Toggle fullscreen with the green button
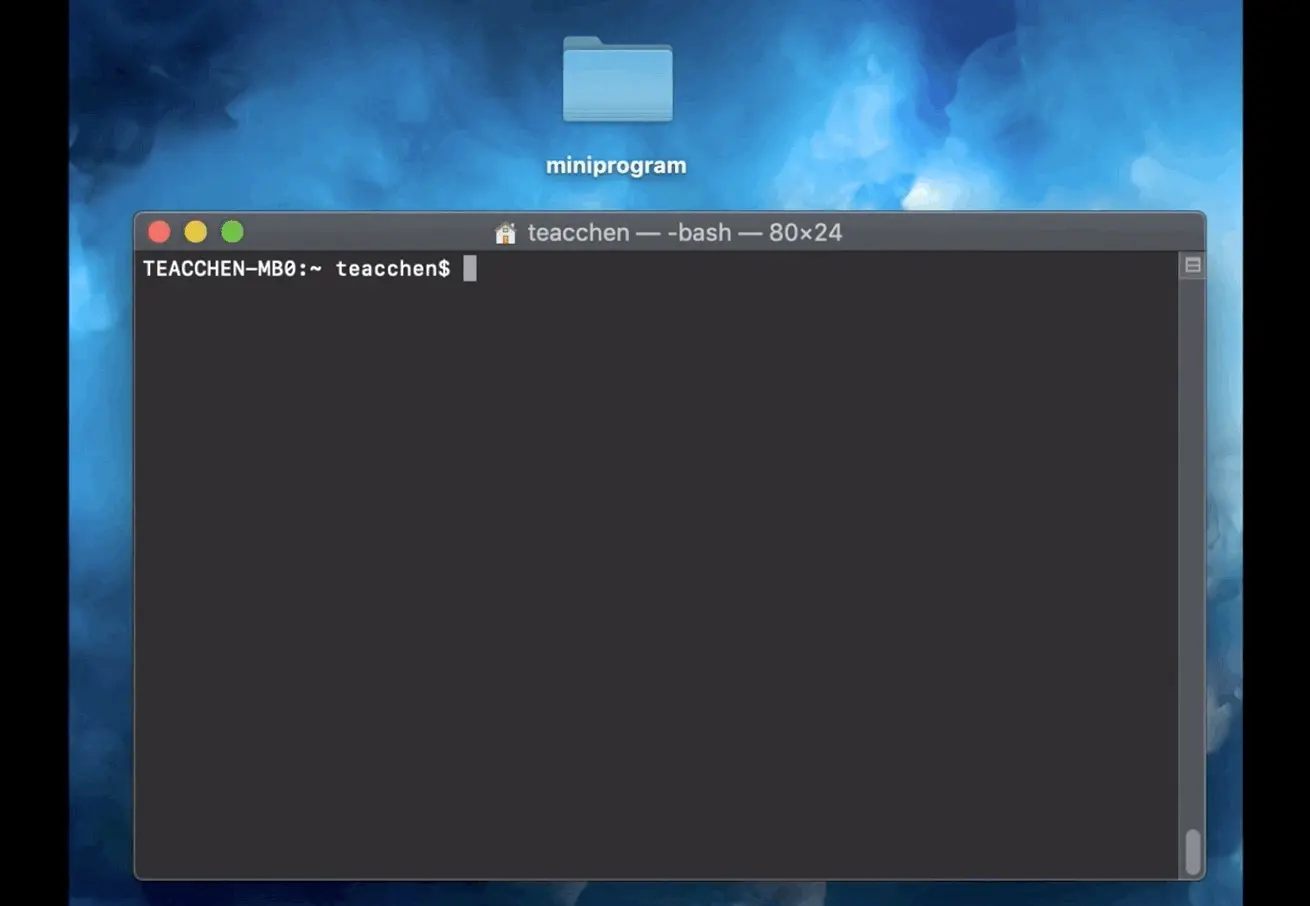1310x906 pixels. 231,231
